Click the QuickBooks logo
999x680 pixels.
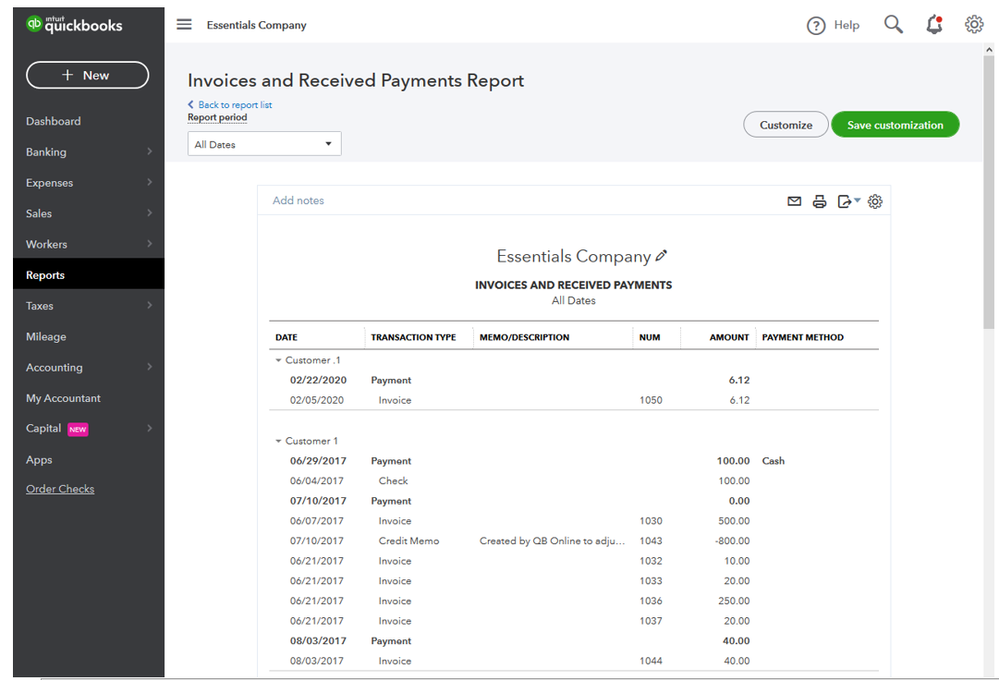74,24
